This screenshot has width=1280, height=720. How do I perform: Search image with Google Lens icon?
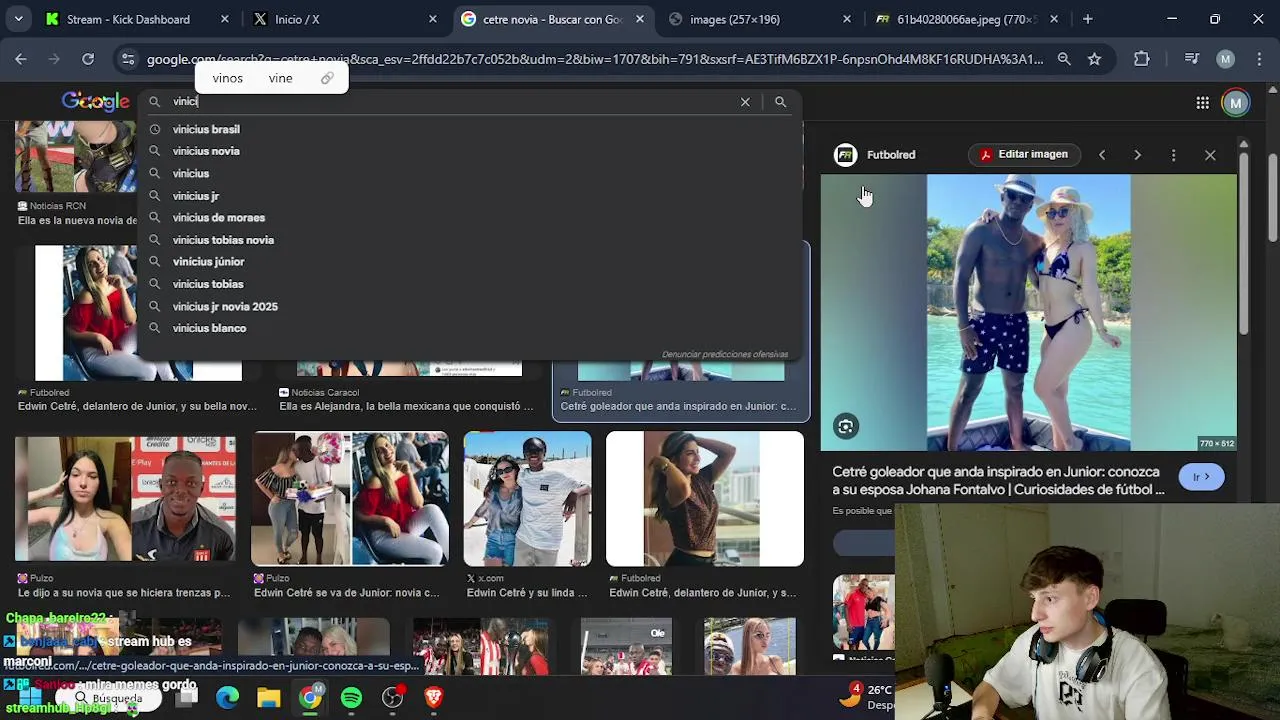(x=846, y=427)
